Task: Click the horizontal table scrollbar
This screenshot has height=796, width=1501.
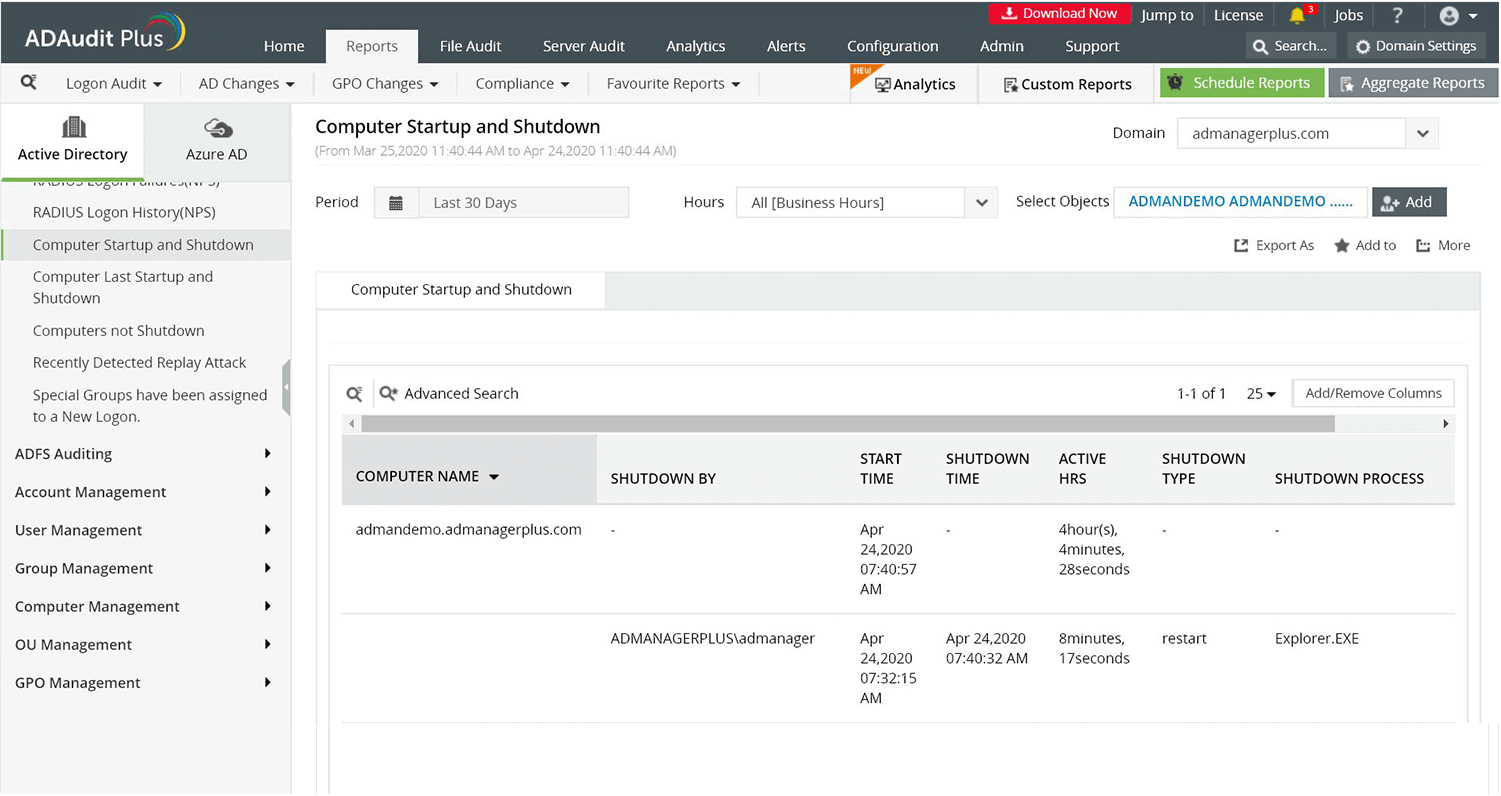Action: 848,424
